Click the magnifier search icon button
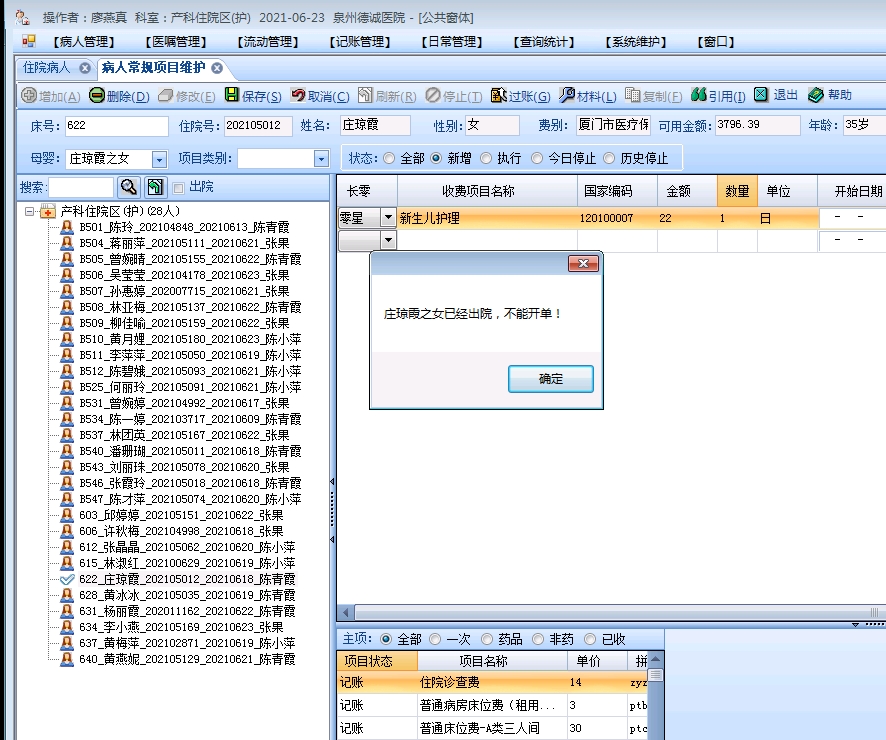The height and width of the screenshot is (740, 886). tap(129, 187)
